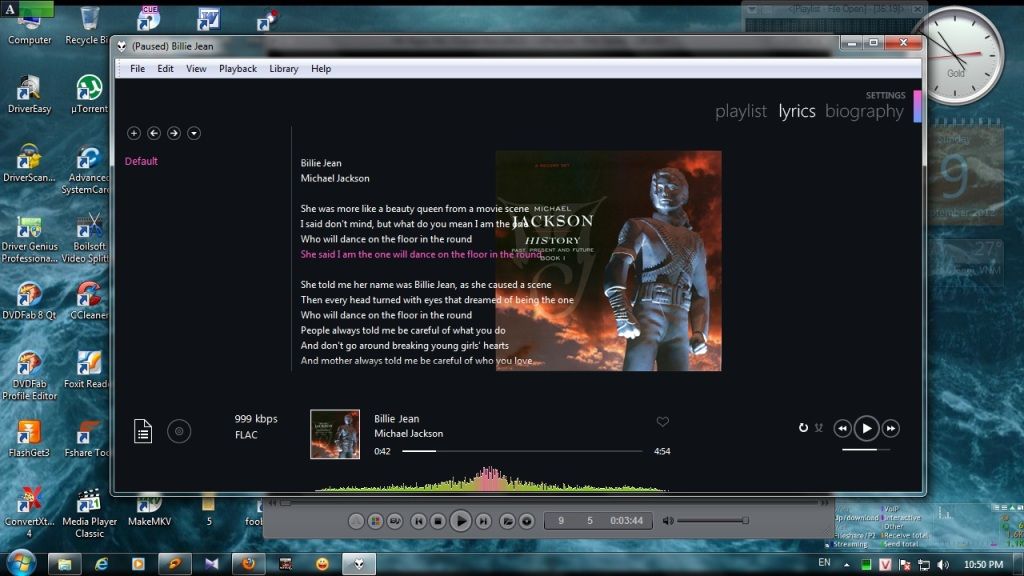The image size is (1024, 576).
Task: Select the Default playlist
Action: (x=141, y=161)
